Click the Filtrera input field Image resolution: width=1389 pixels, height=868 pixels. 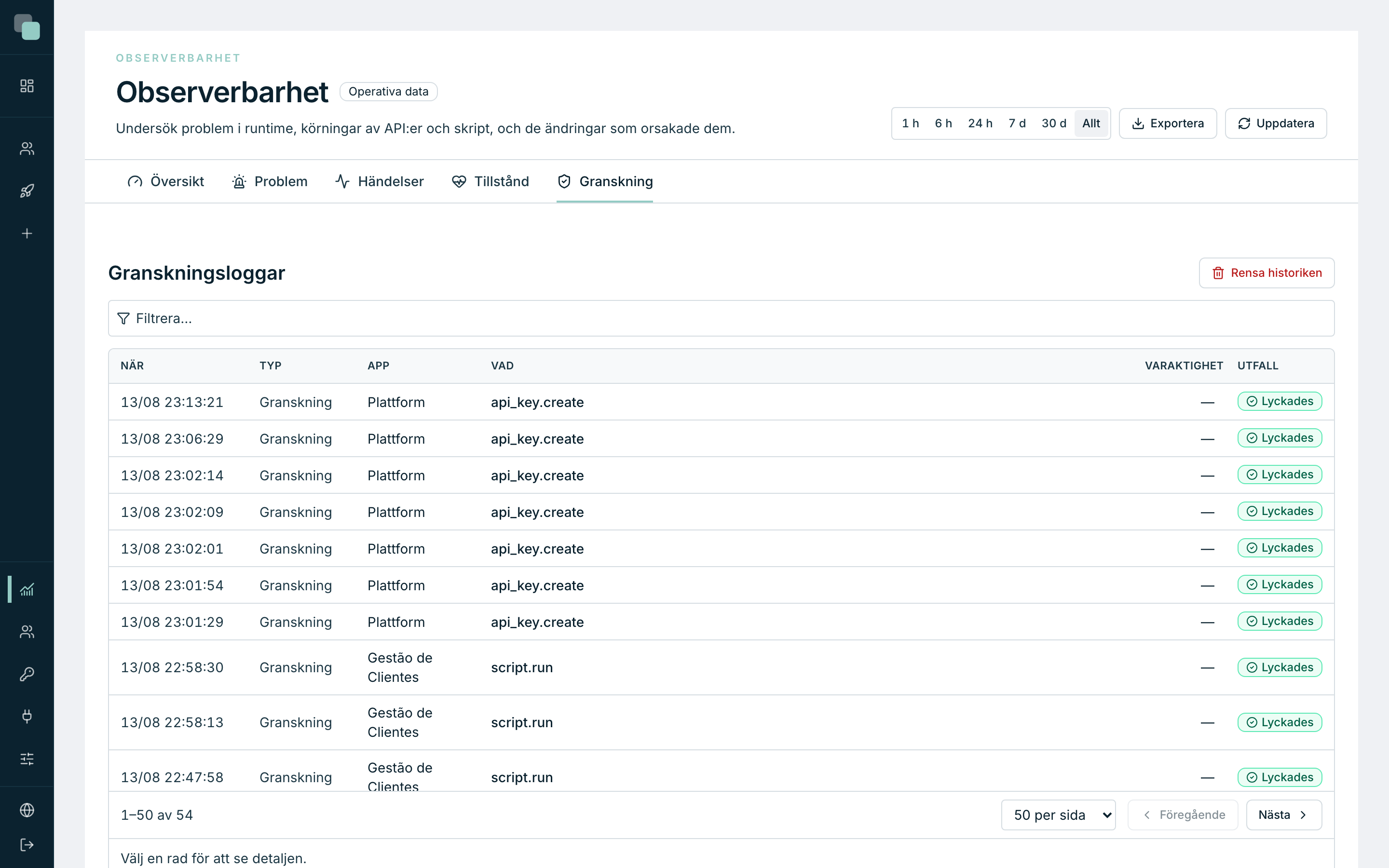[x=722, y=319]
